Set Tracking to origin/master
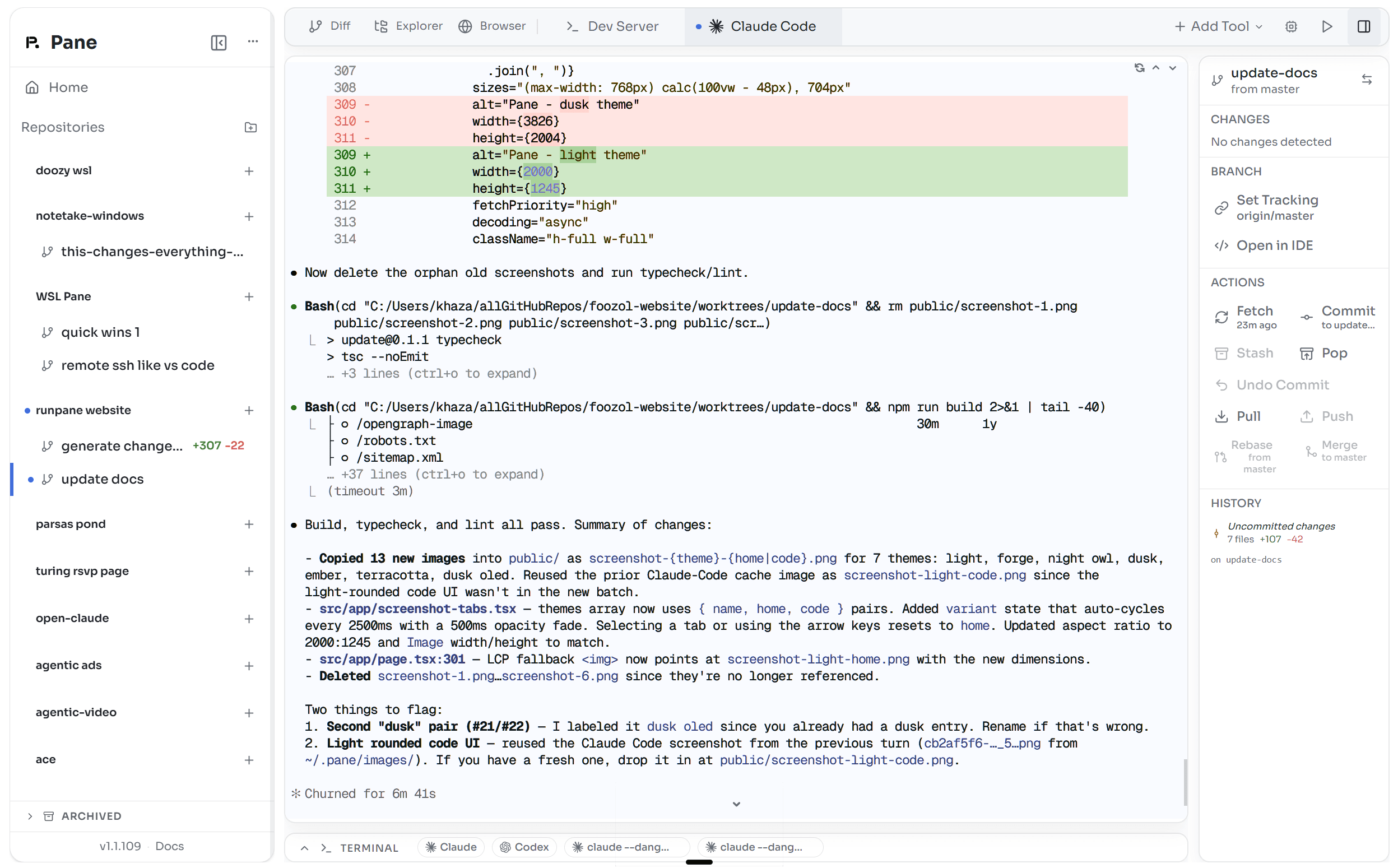Screen dimensions: 1398x868 pyautogui.click(x=1277, y=207)
